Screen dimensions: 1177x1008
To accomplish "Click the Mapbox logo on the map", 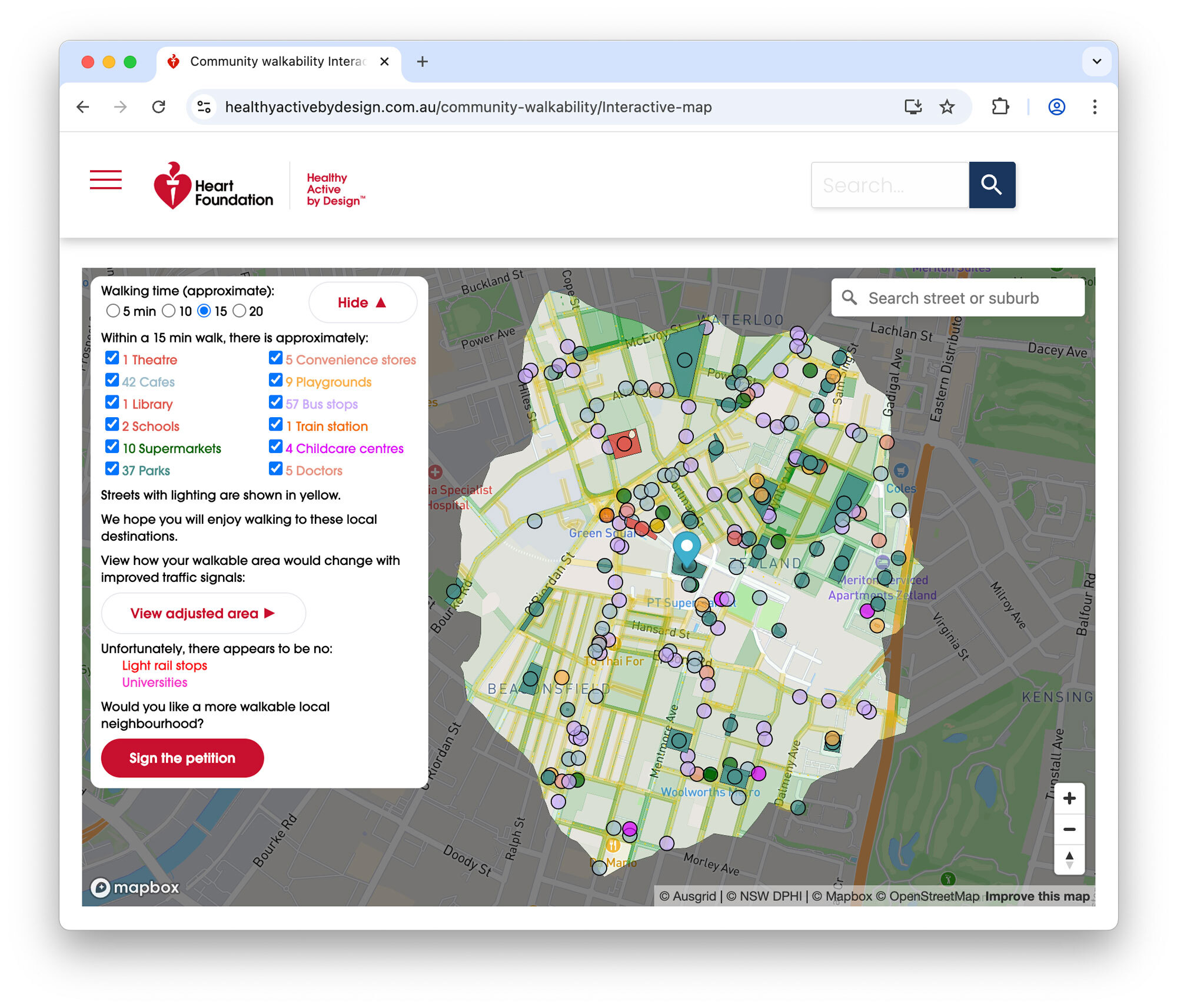I will point(135,886).
